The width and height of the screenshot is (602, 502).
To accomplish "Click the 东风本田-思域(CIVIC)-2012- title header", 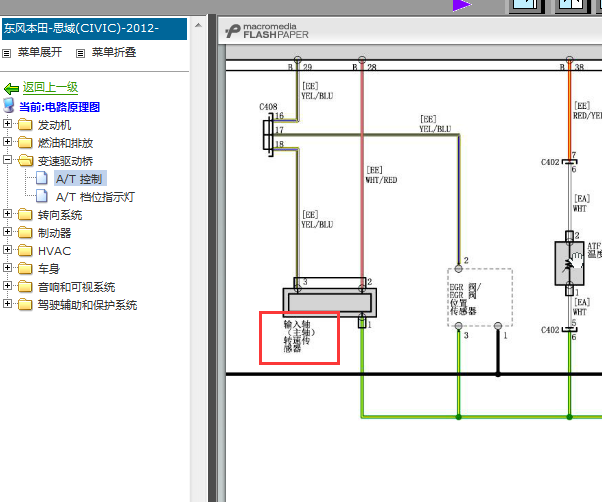I will coord(94,28).
